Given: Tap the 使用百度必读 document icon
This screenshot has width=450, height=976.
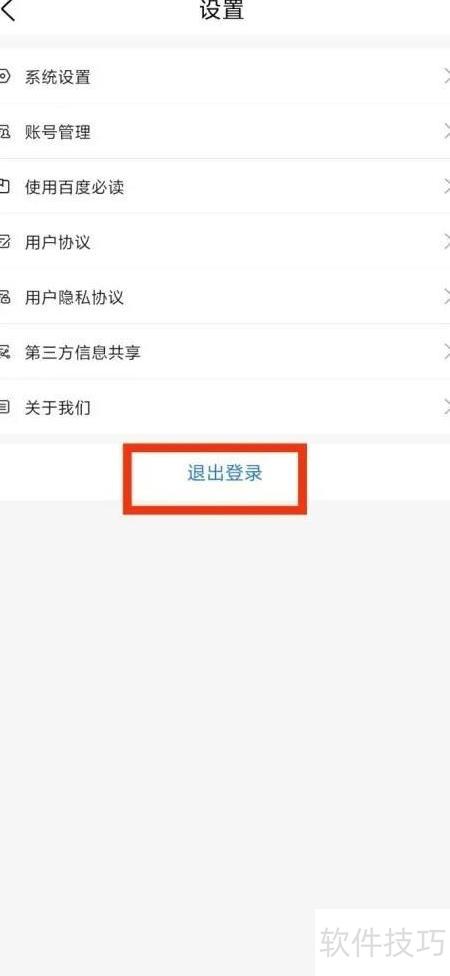Looking at the screenshot, I should [5, 187].
